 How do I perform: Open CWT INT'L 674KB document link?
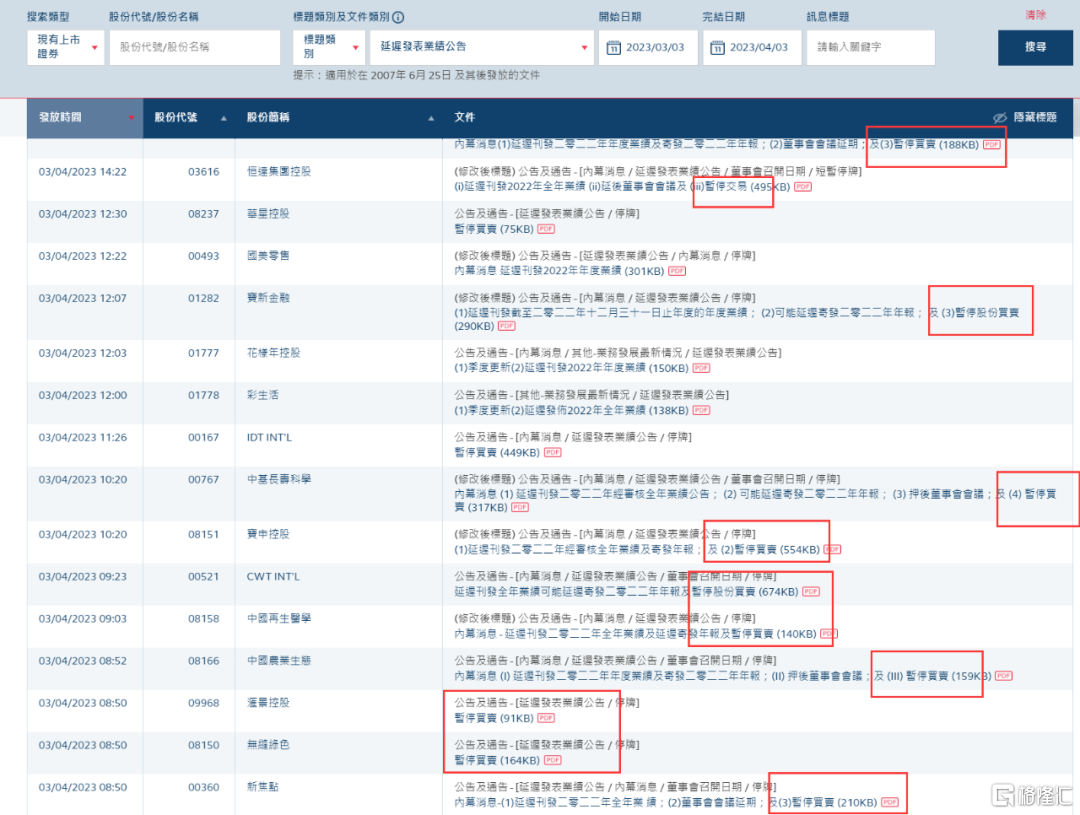(x=626, y=591)
